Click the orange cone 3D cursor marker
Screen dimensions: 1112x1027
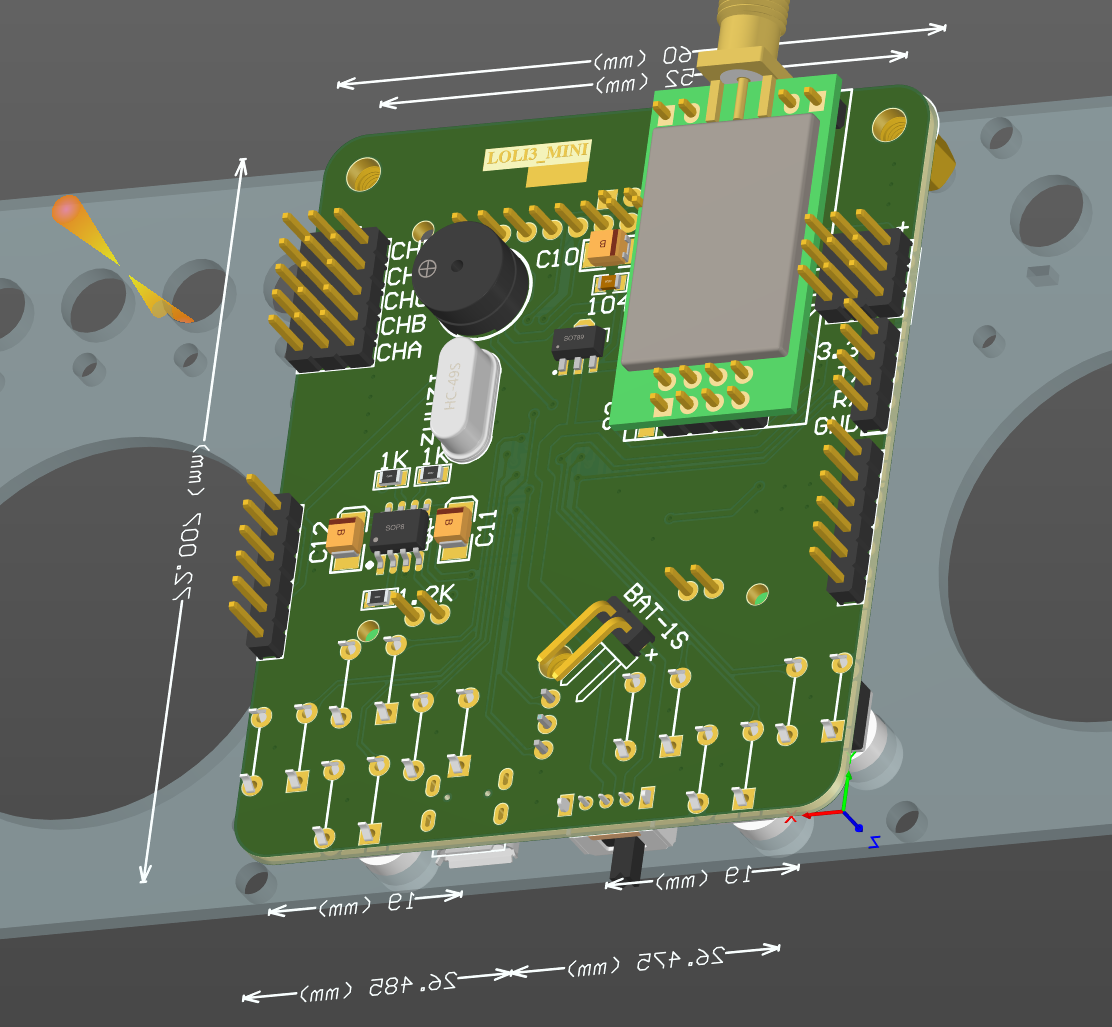pos(121,259)
